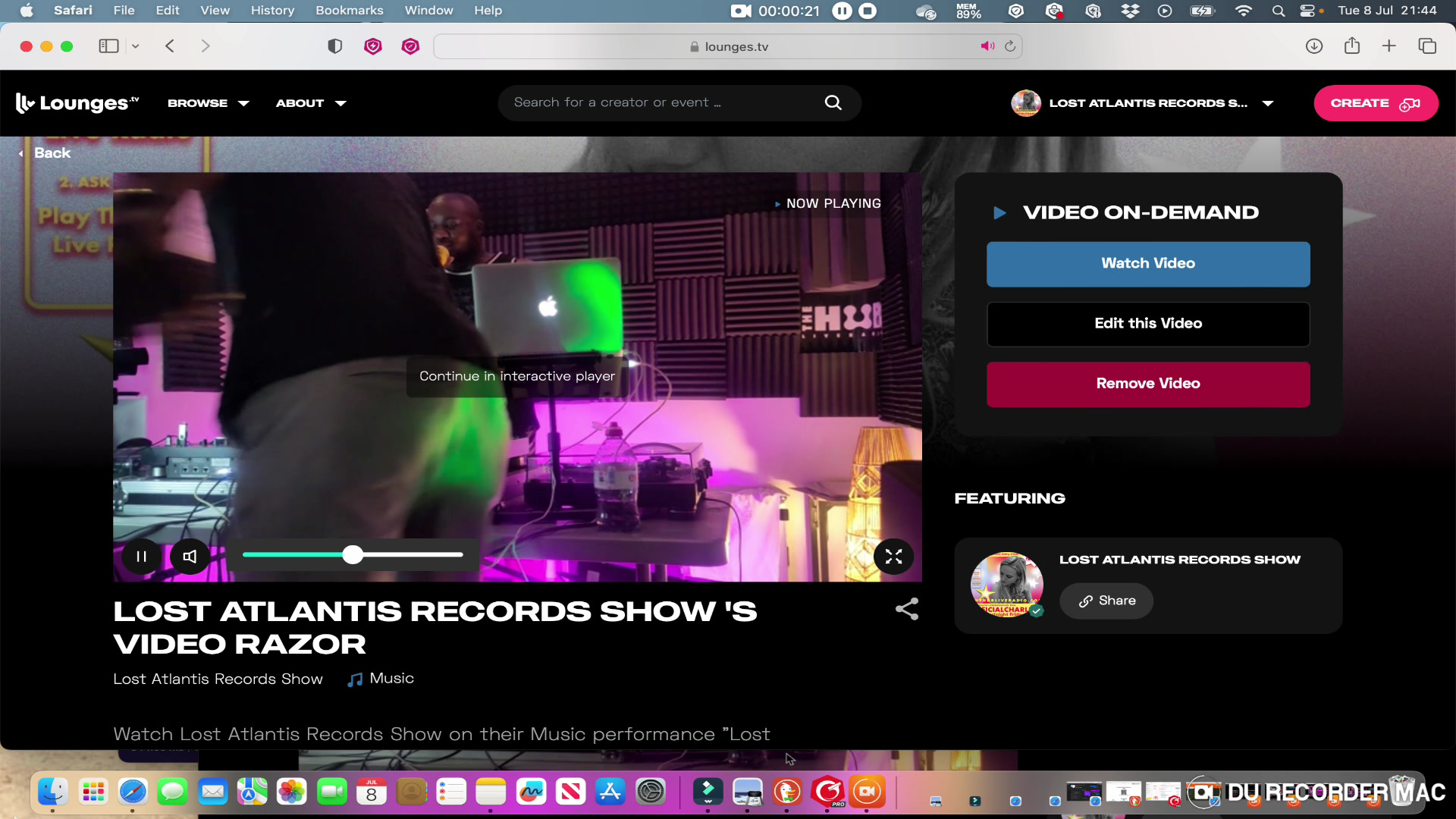Screen dimensions: 1456x819
Task: Open the Help menu
Action: (488, 11)
